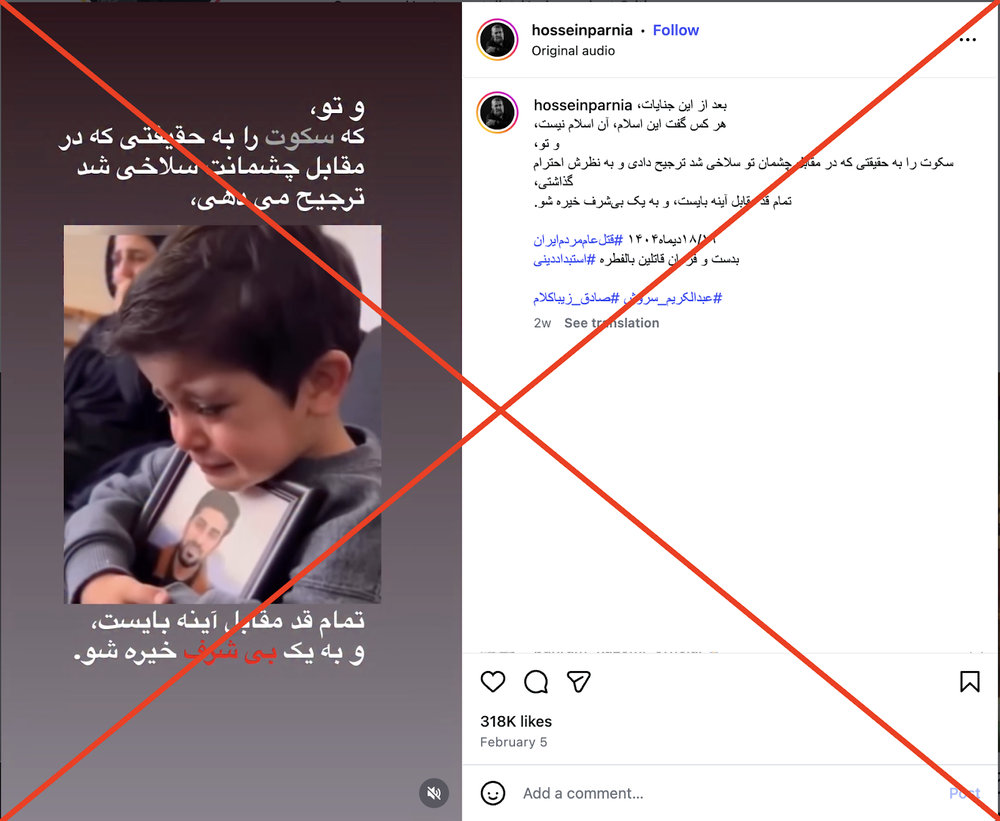Open hosseinparnia profile picture in header
Screen dimensions: 1000x821
tap(497, 40)
